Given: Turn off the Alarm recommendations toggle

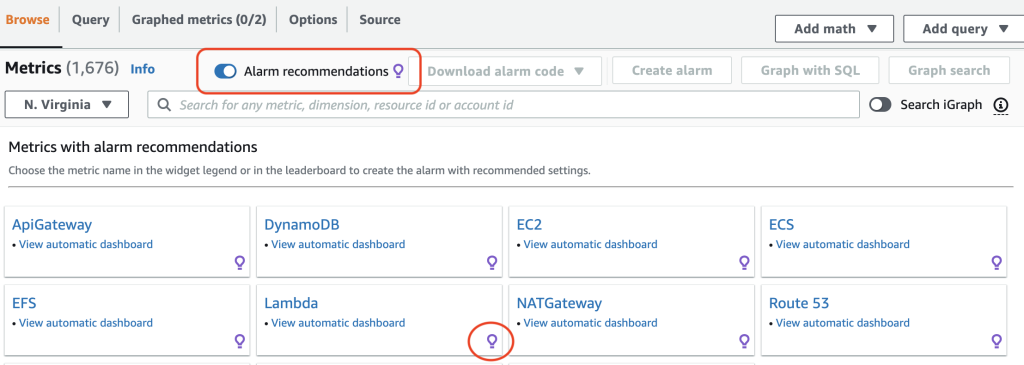Looking at the screenshot, I should pyautogui.click(x=225, y=72).
